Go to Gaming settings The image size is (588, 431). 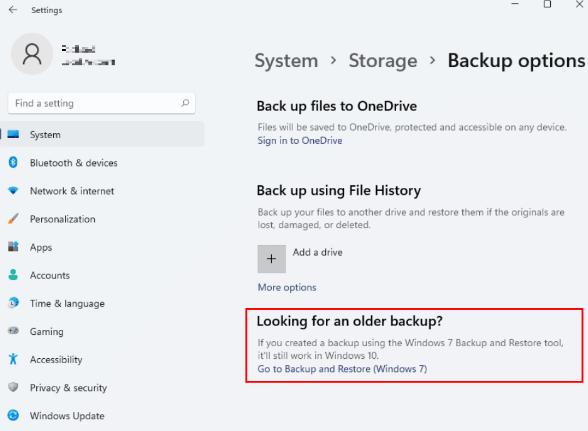46,332
